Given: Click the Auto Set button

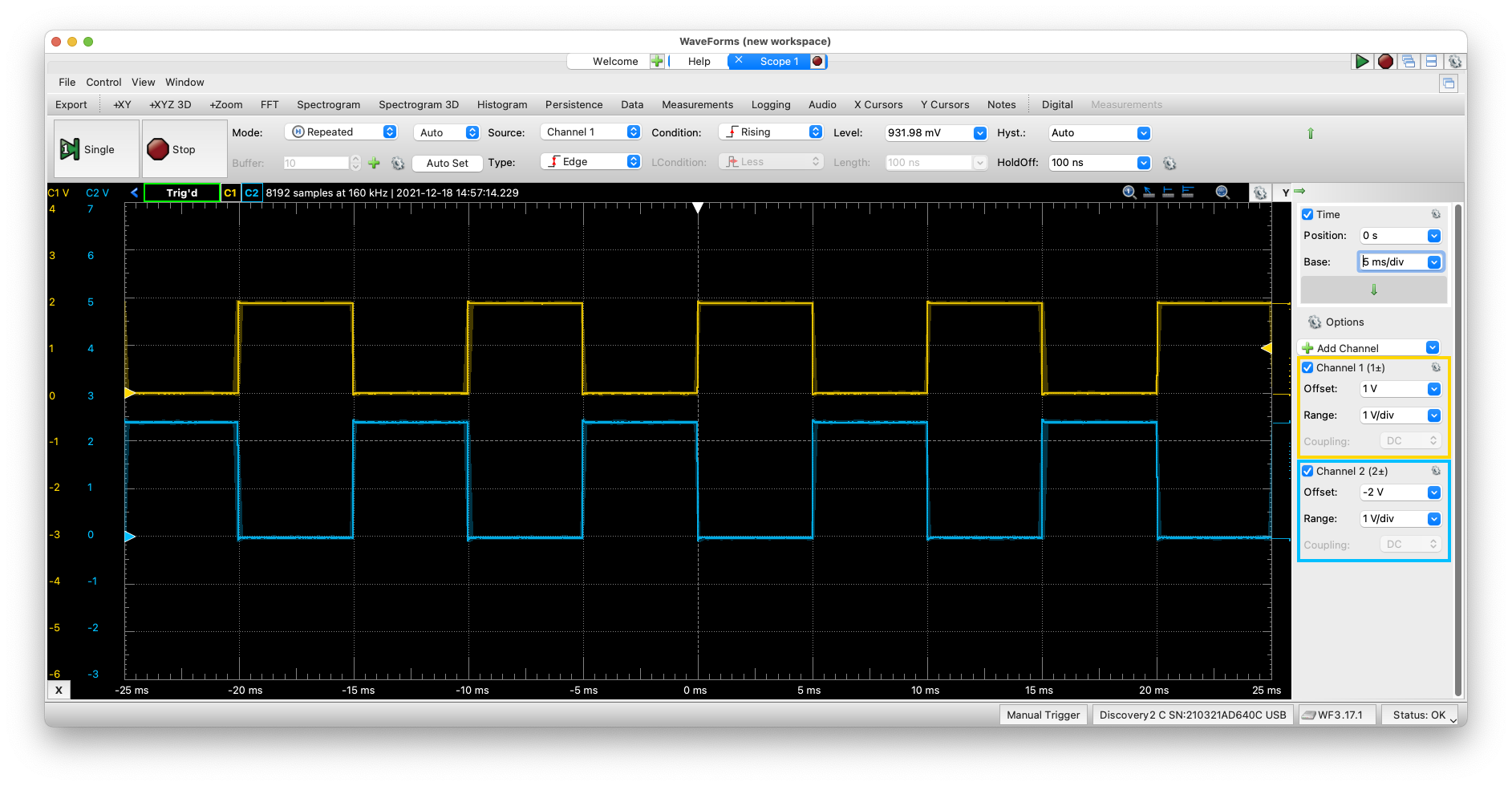Looking at the screenshot, I should 447,163.
